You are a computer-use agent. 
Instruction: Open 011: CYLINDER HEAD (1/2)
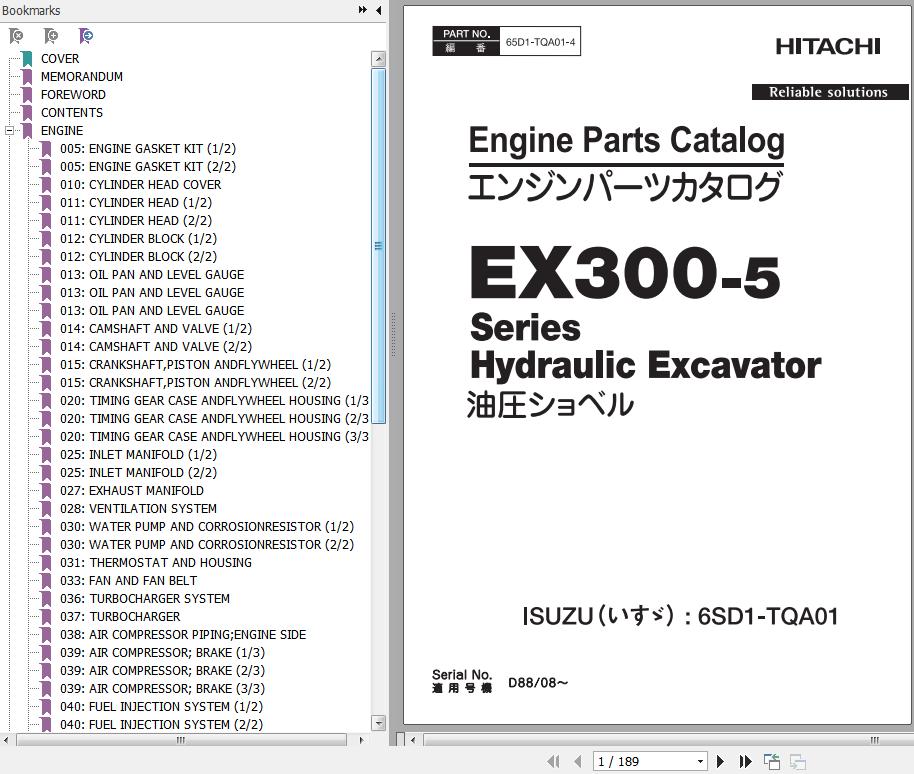(x=136, y=203)
